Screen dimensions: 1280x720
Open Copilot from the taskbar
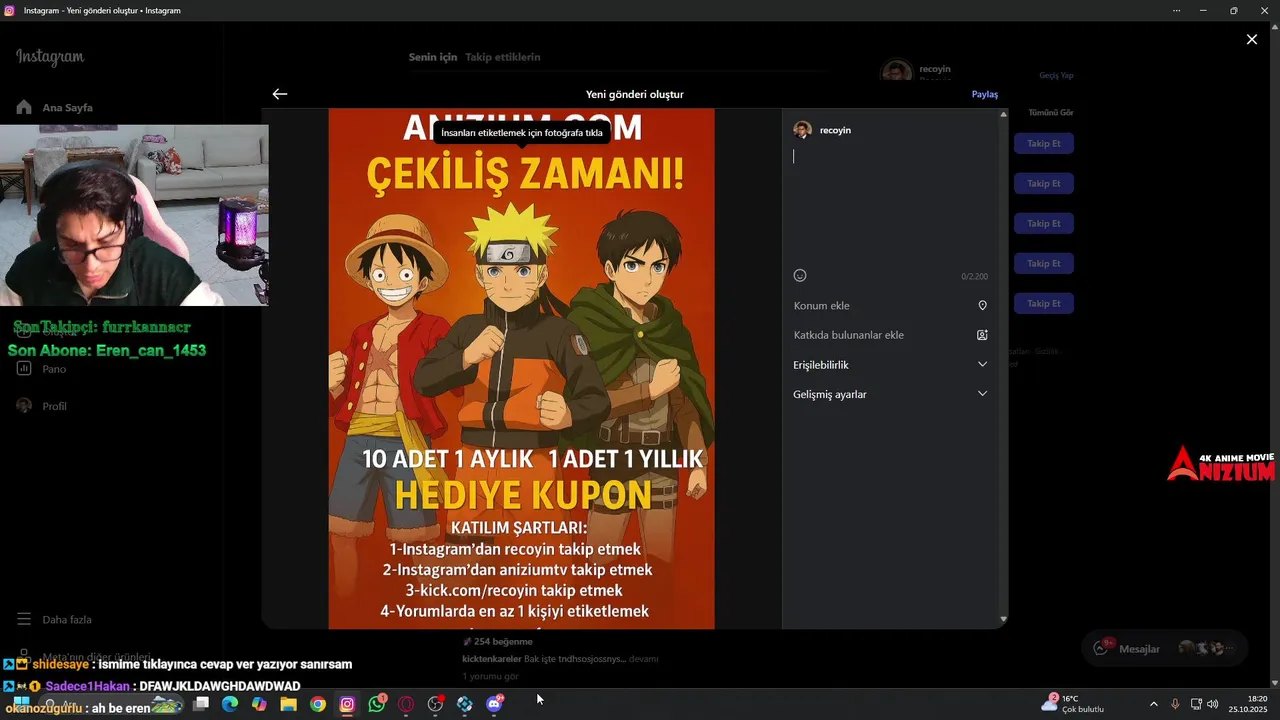(x=259, y=704)
